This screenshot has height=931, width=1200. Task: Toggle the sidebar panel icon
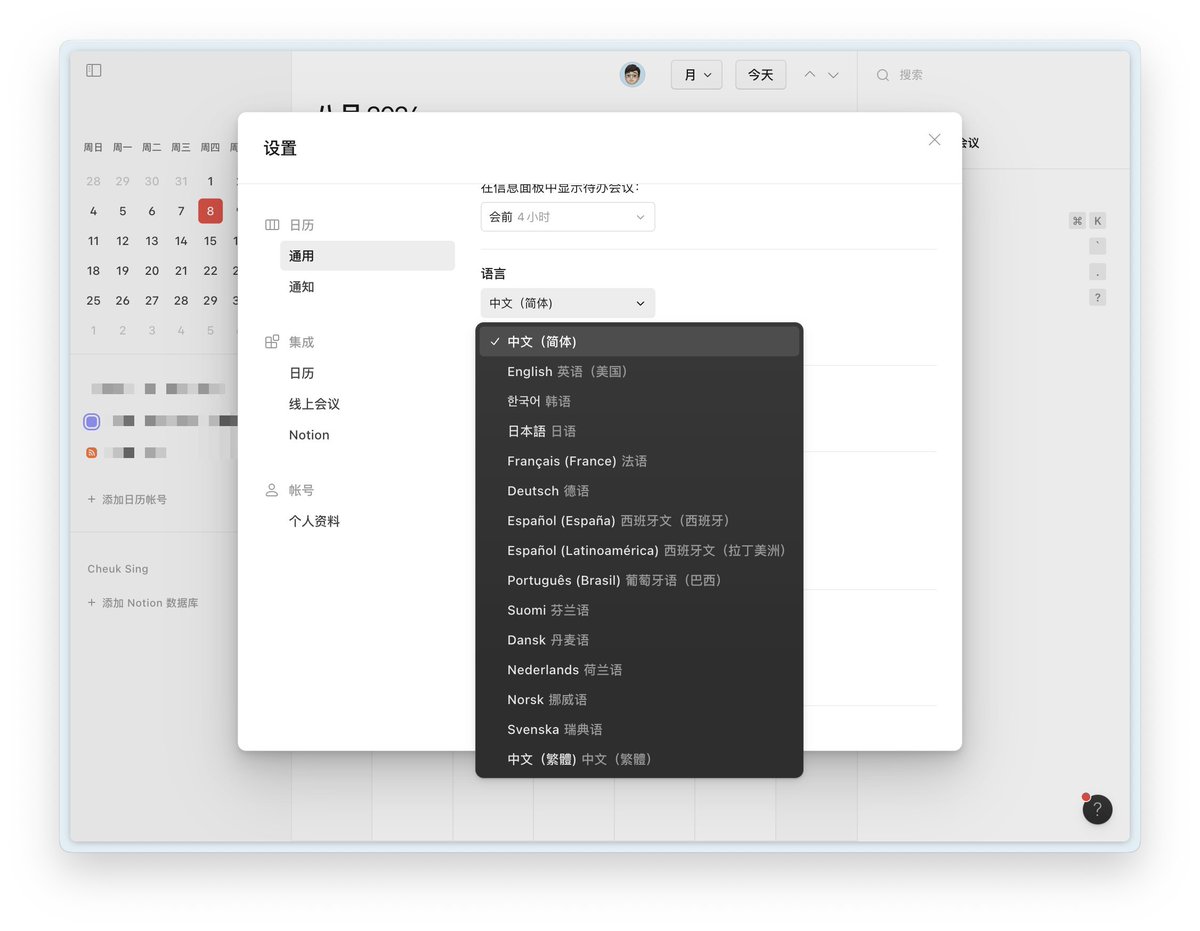click(x=94, y=71)
